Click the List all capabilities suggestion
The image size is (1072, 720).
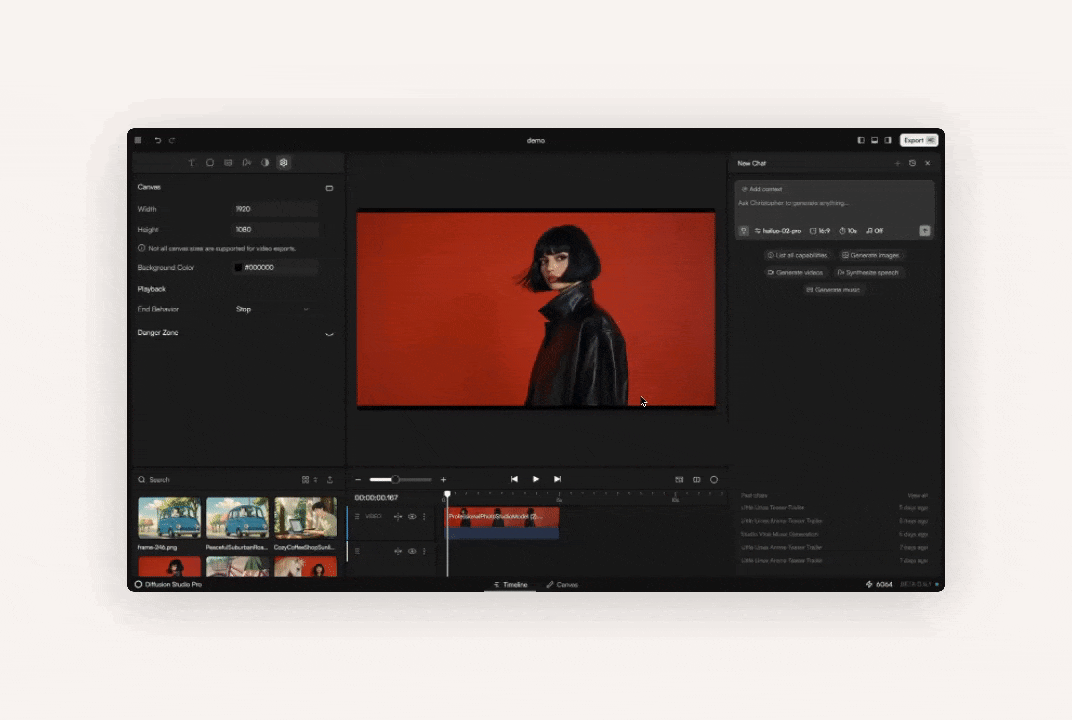point(797,255)
